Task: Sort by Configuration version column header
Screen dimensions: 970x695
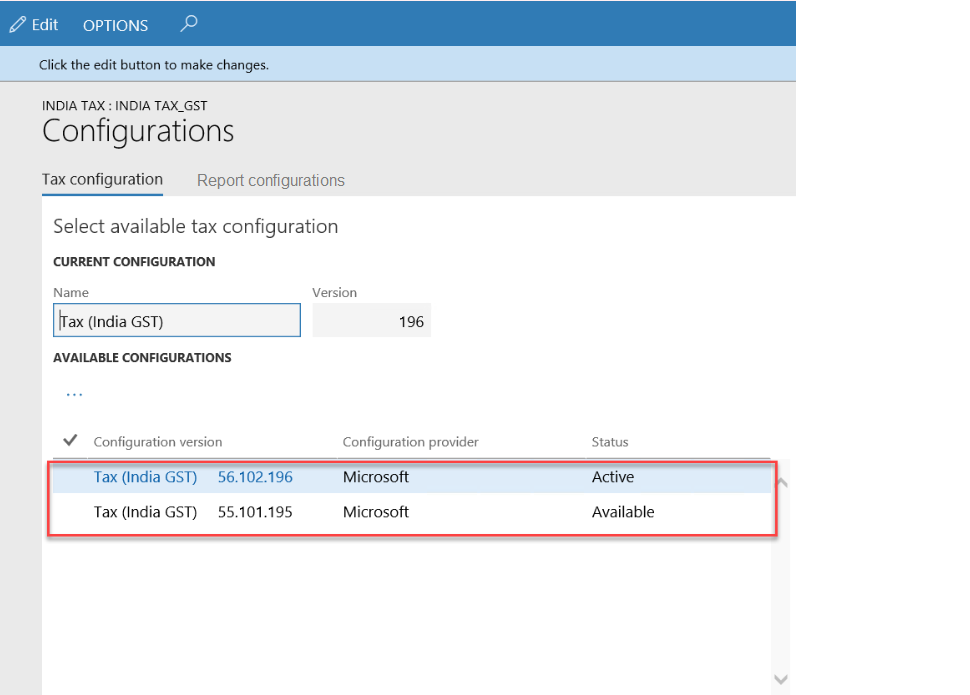Action: [x=158, y=442]
